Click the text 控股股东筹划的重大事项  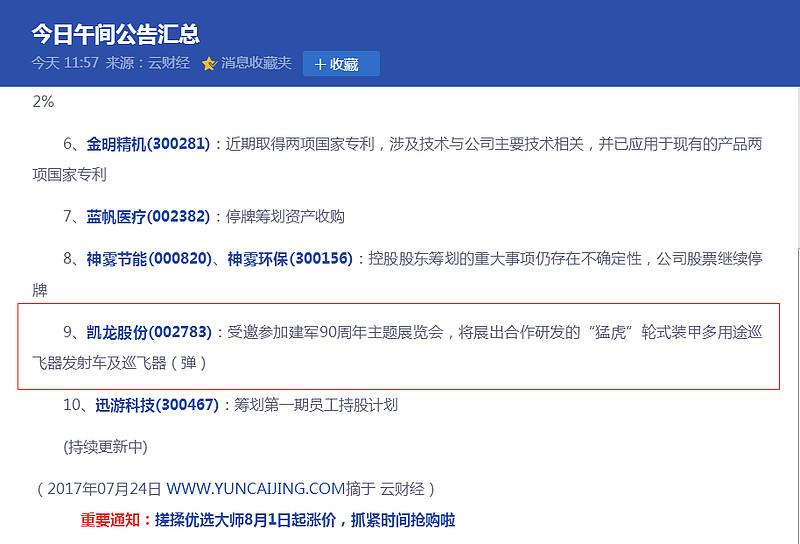tap(451, 259)
